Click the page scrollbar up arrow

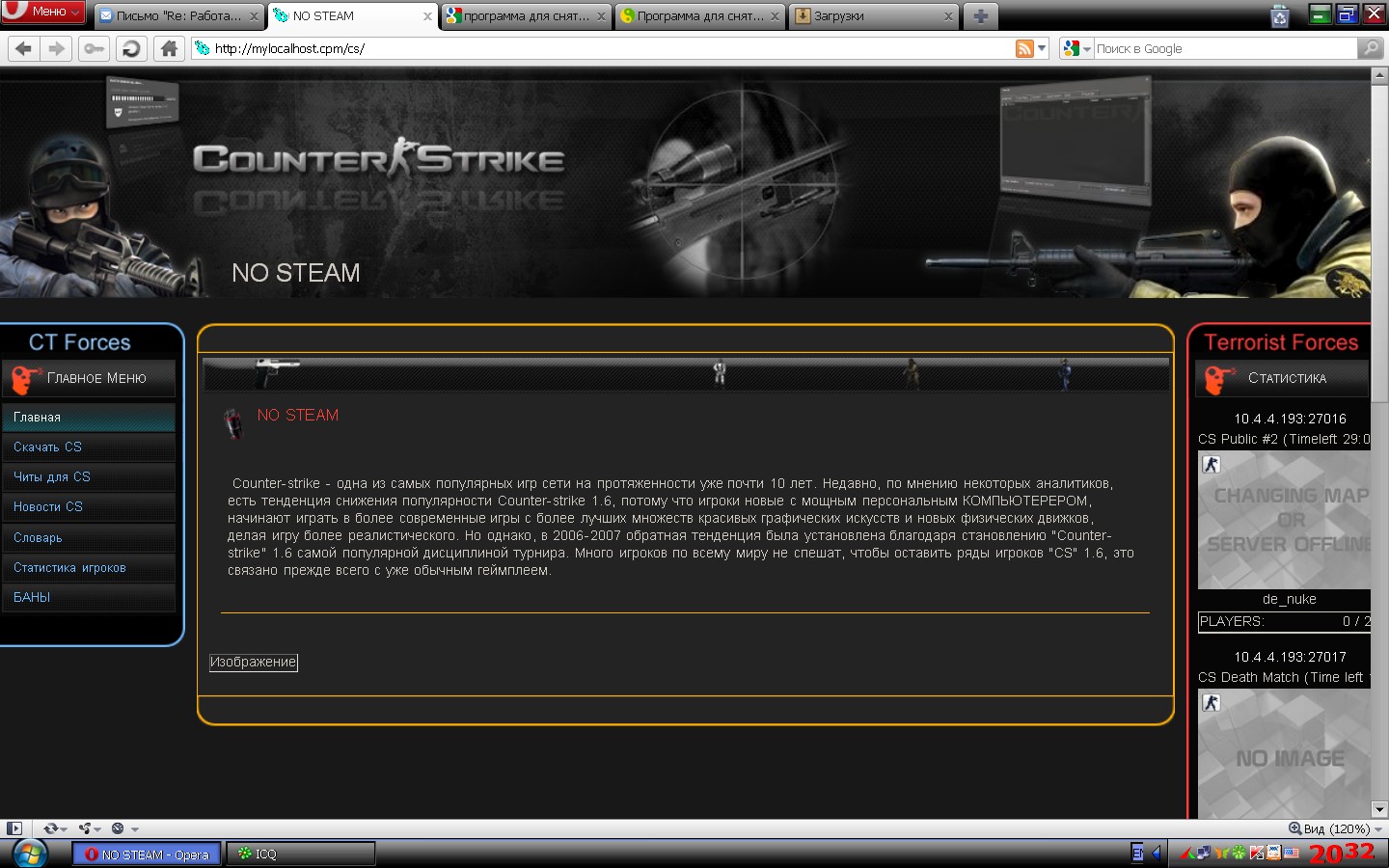point(1379,75)
